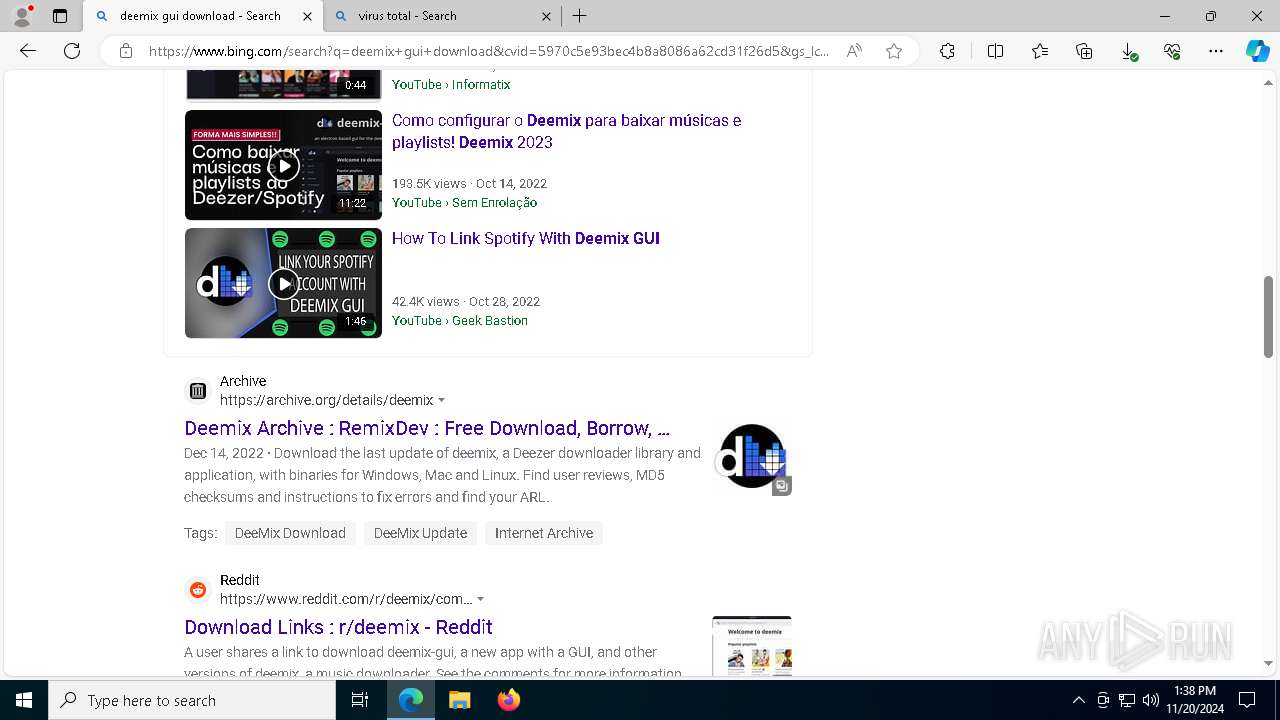Open the 0:44 Informatix video thumbnail

(x=283, y=86)
